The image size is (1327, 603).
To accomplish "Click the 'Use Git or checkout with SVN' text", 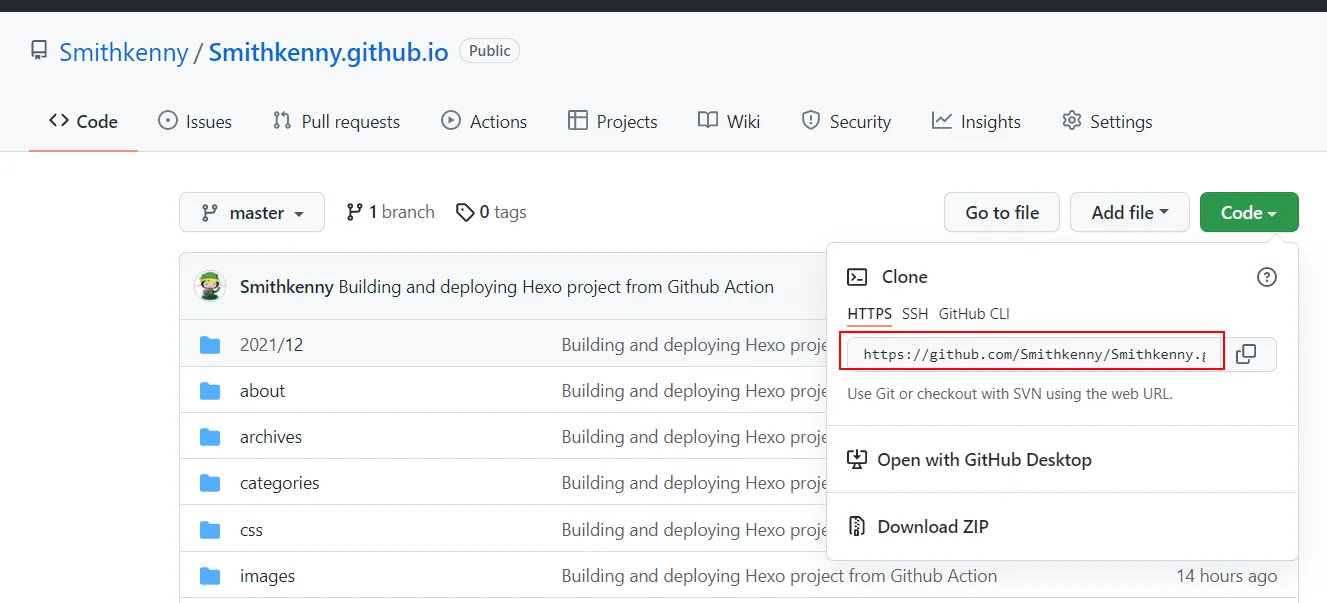I will pyautogui.click(x=1010, y=393).
